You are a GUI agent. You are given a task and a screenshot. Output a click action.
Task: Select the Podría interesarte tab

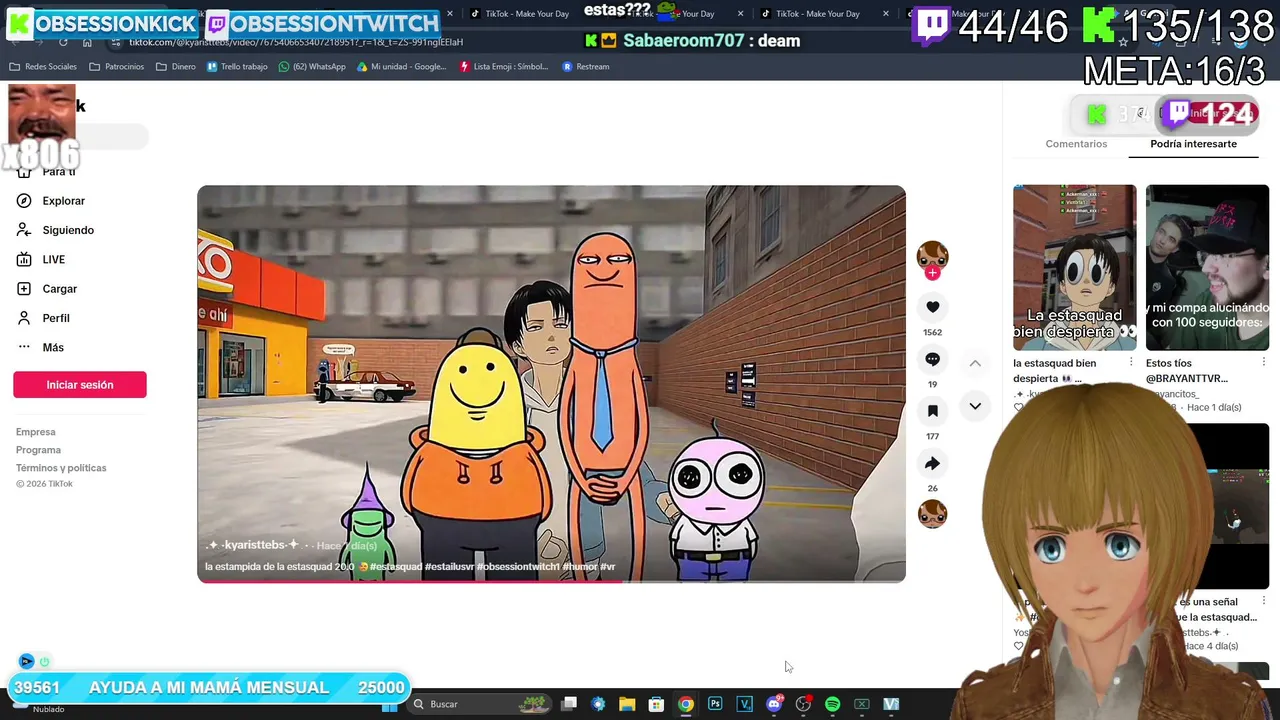(1193, 144)
